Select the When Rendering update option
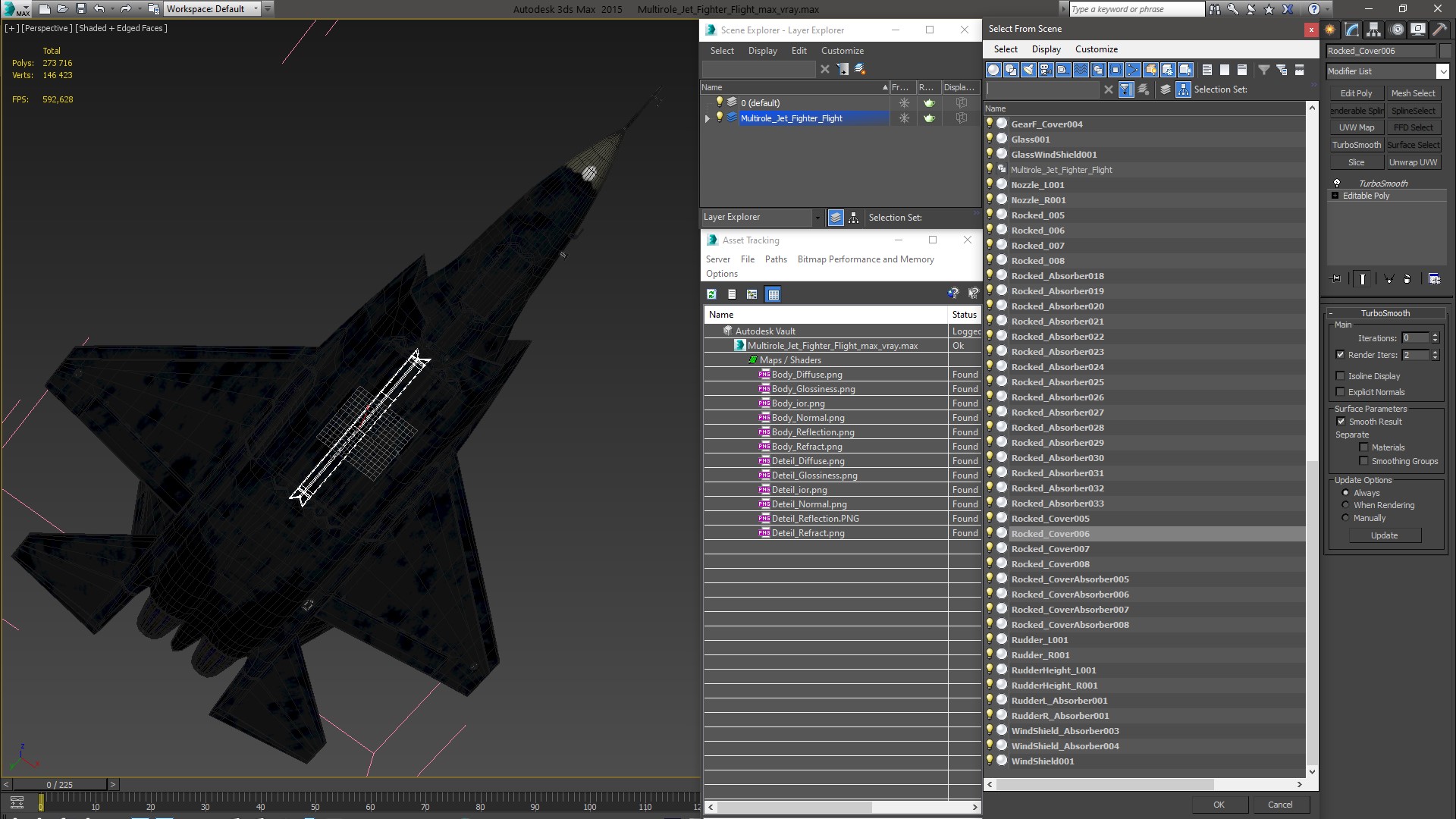This screenshot has width=1456, height=819. [1345, 505]
